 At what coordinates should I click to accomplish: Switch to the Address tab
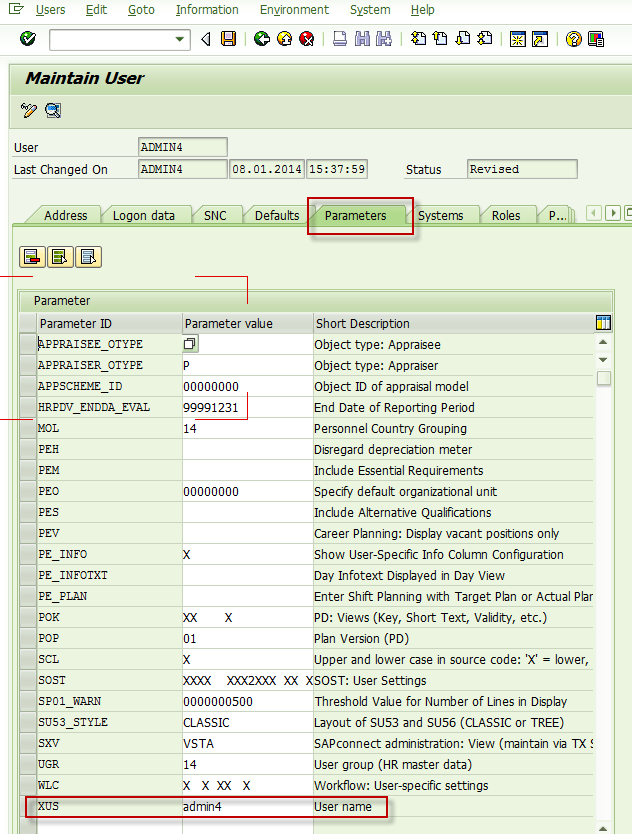click(x=65, y=215)
